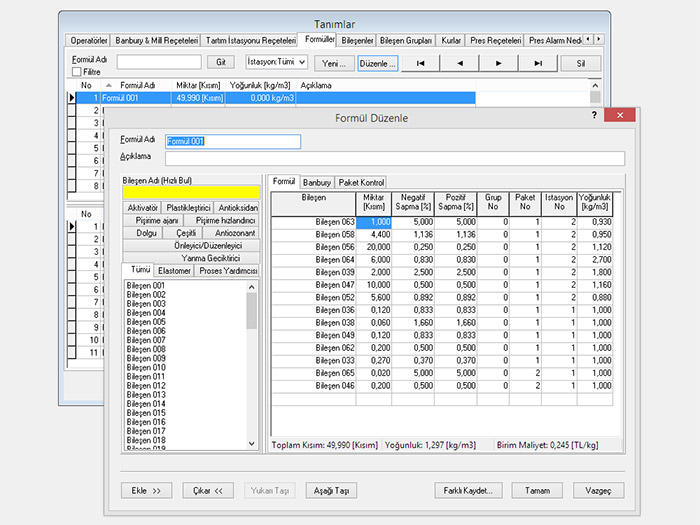Image resolution: width=700 pixels, height=525 pixels.
Task: Click the Açıklama text field
Action: tap(394, 158)
